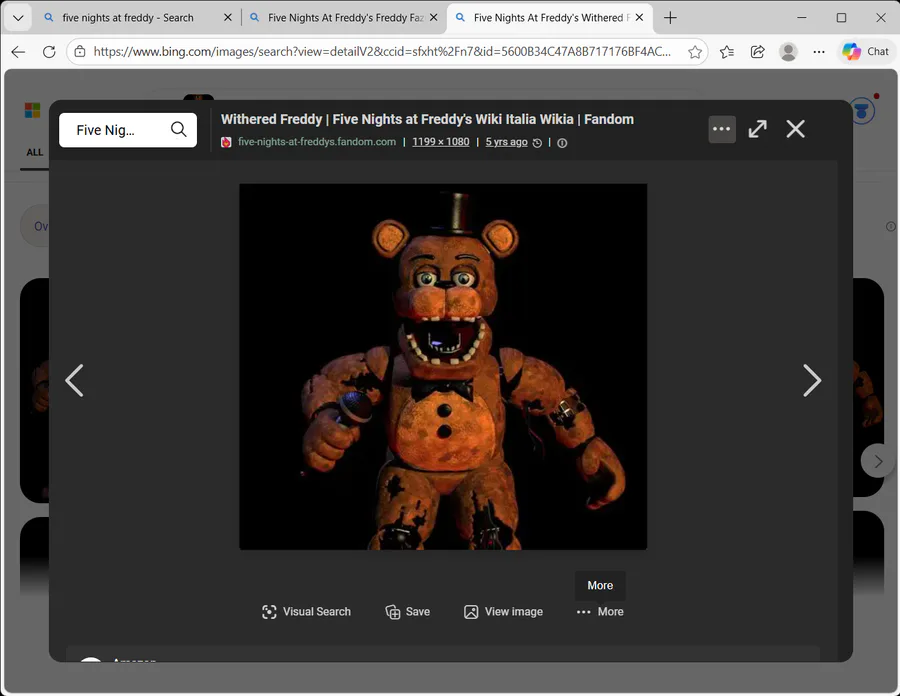Open the three-dot options button in viewer header
This screenshot has width=900, height=696.
(721, 129)
